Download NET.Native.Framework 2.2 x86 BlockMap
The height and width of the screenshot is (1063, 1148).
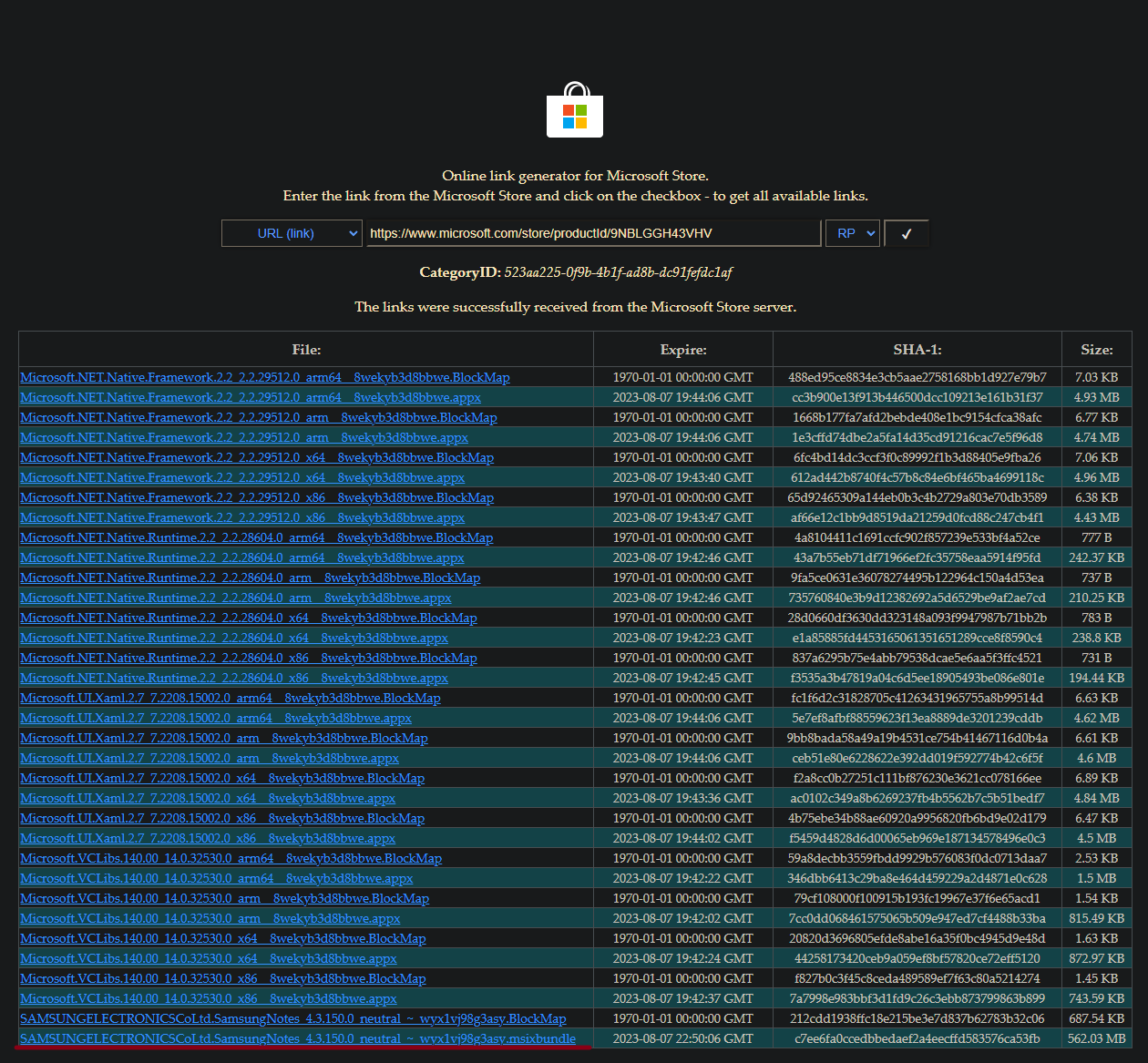[257, 497]
